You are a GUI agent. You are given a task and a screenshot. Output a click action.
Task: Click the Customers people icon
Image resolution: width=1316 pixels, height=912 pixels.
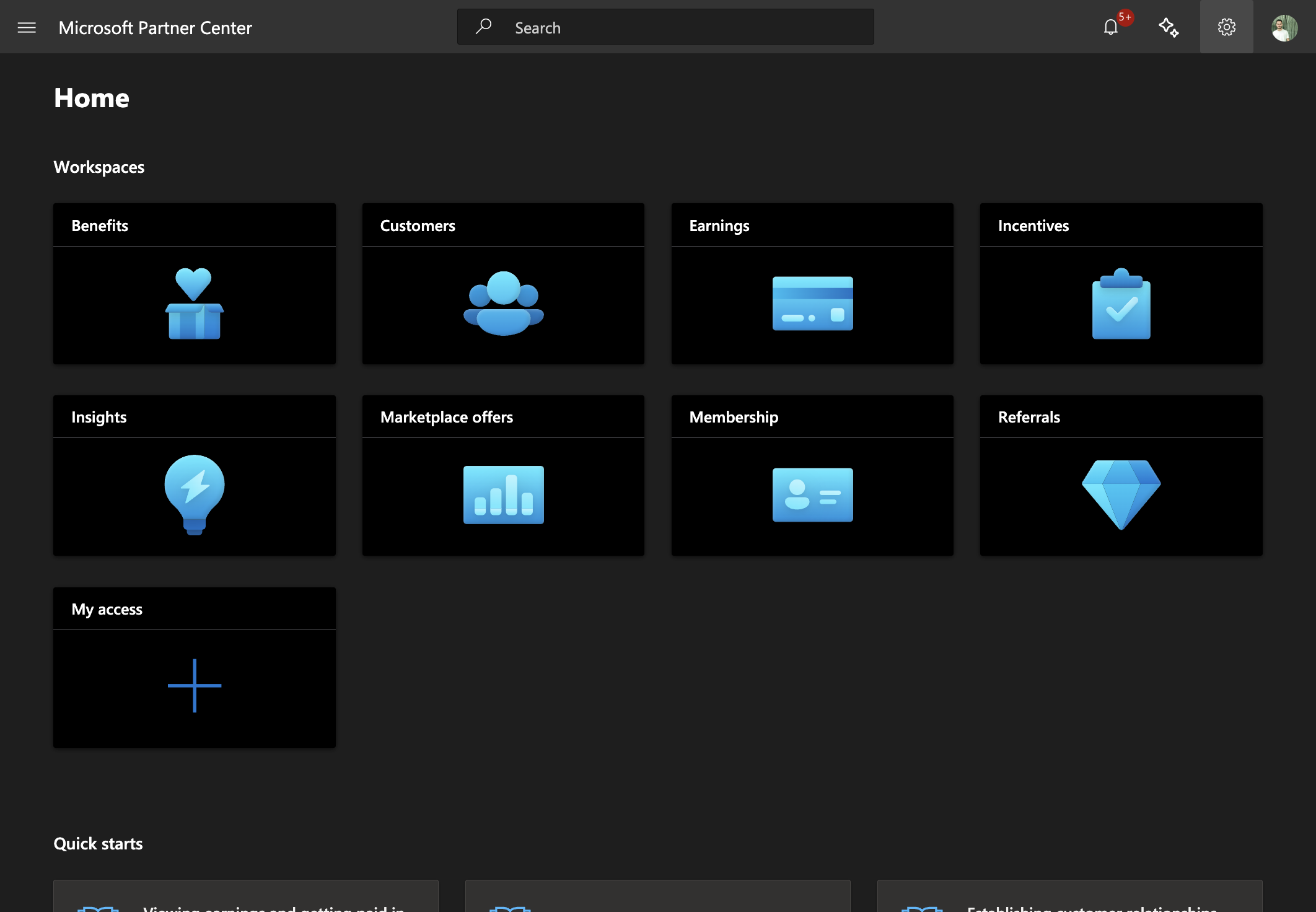click(503, 304)
